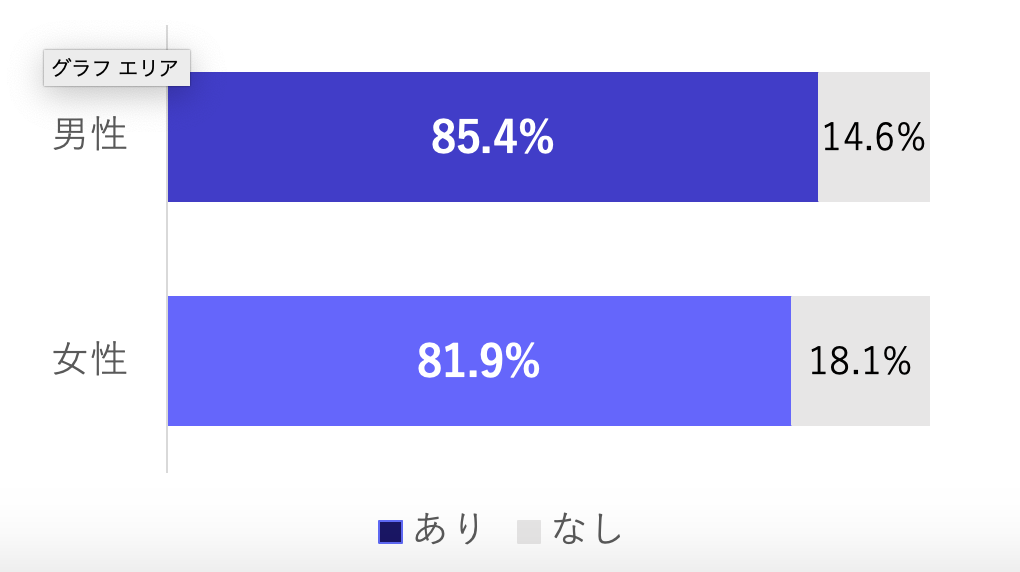The image size is (1020, 572).
Task: Select the 女性 category axis label
Action: [x=90, y=359]
